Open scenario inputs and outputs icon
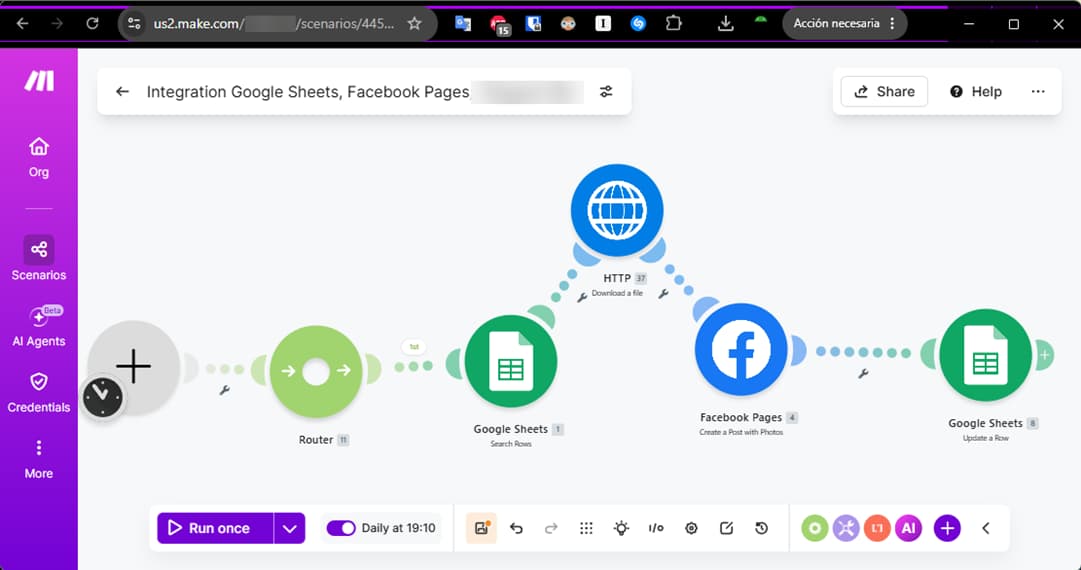The height and width of the screenshot is (570, 1081). pos(656,528)
